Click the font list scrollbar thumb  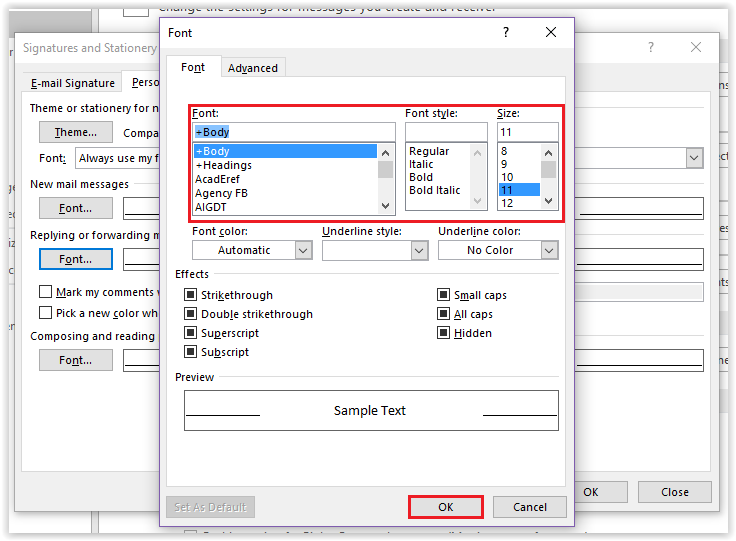pyautogui.click(x=385, y=169)
